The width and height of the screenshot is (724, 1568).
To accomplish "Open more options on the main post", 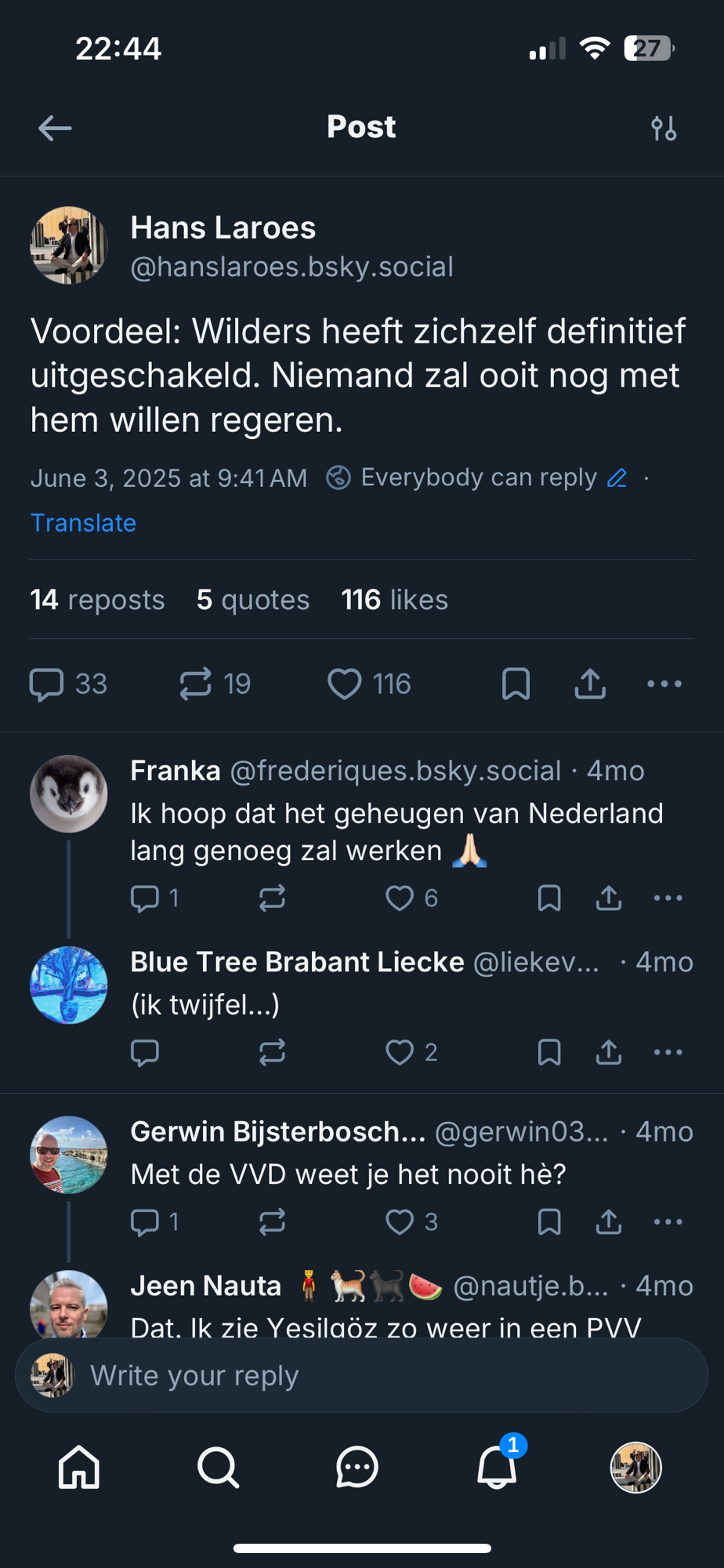I will [x=664, y=684].
